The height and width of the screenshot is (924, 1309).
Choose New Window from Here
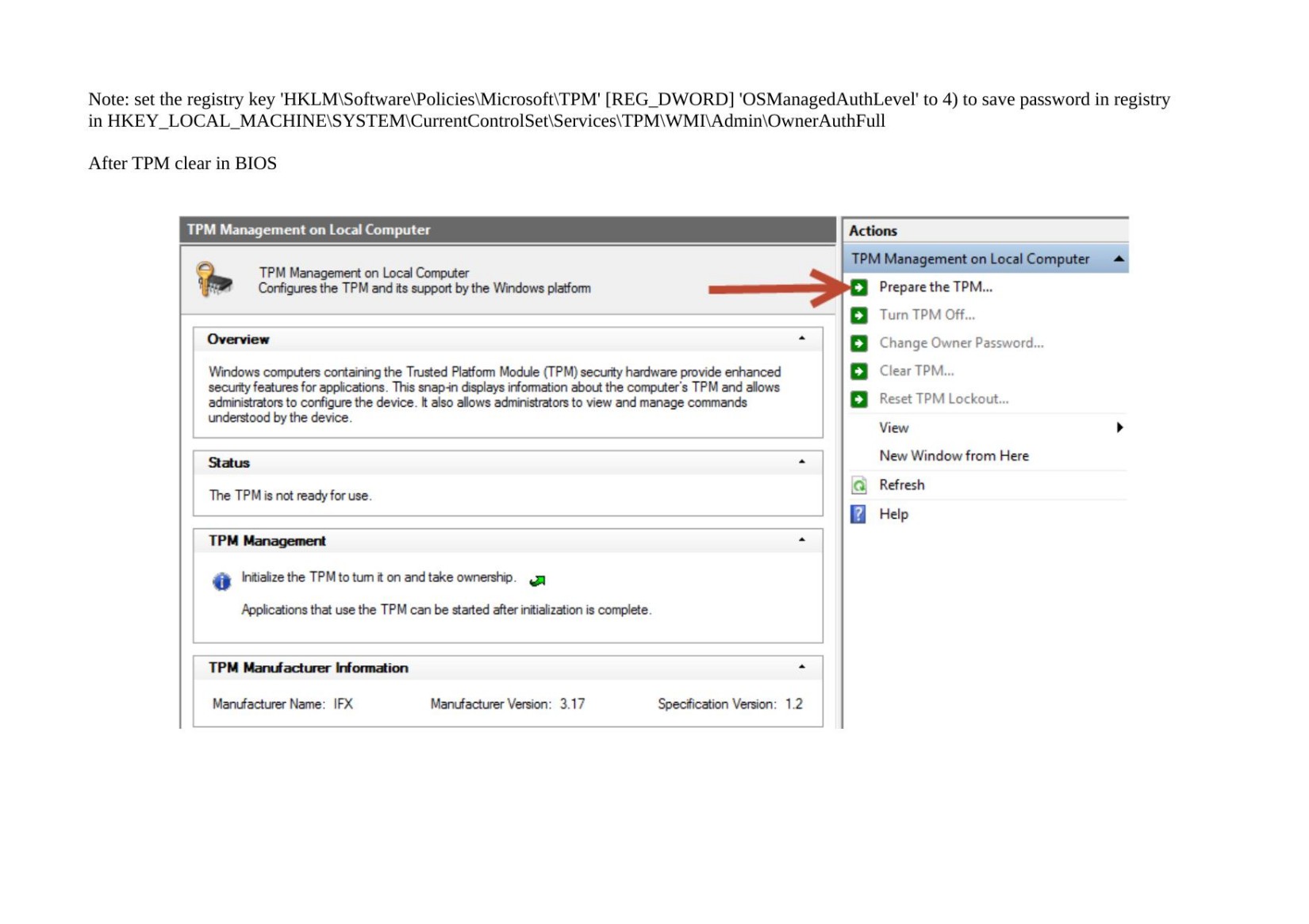tap(954, 456)
